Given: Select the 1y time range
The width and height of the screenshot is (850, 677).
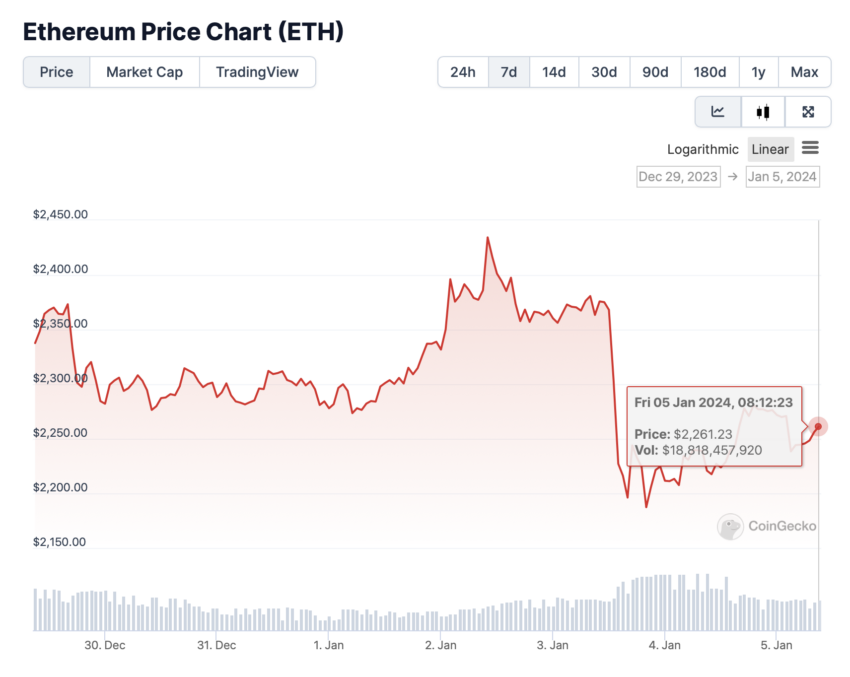Looking at the screenshot, I should 758,72.
